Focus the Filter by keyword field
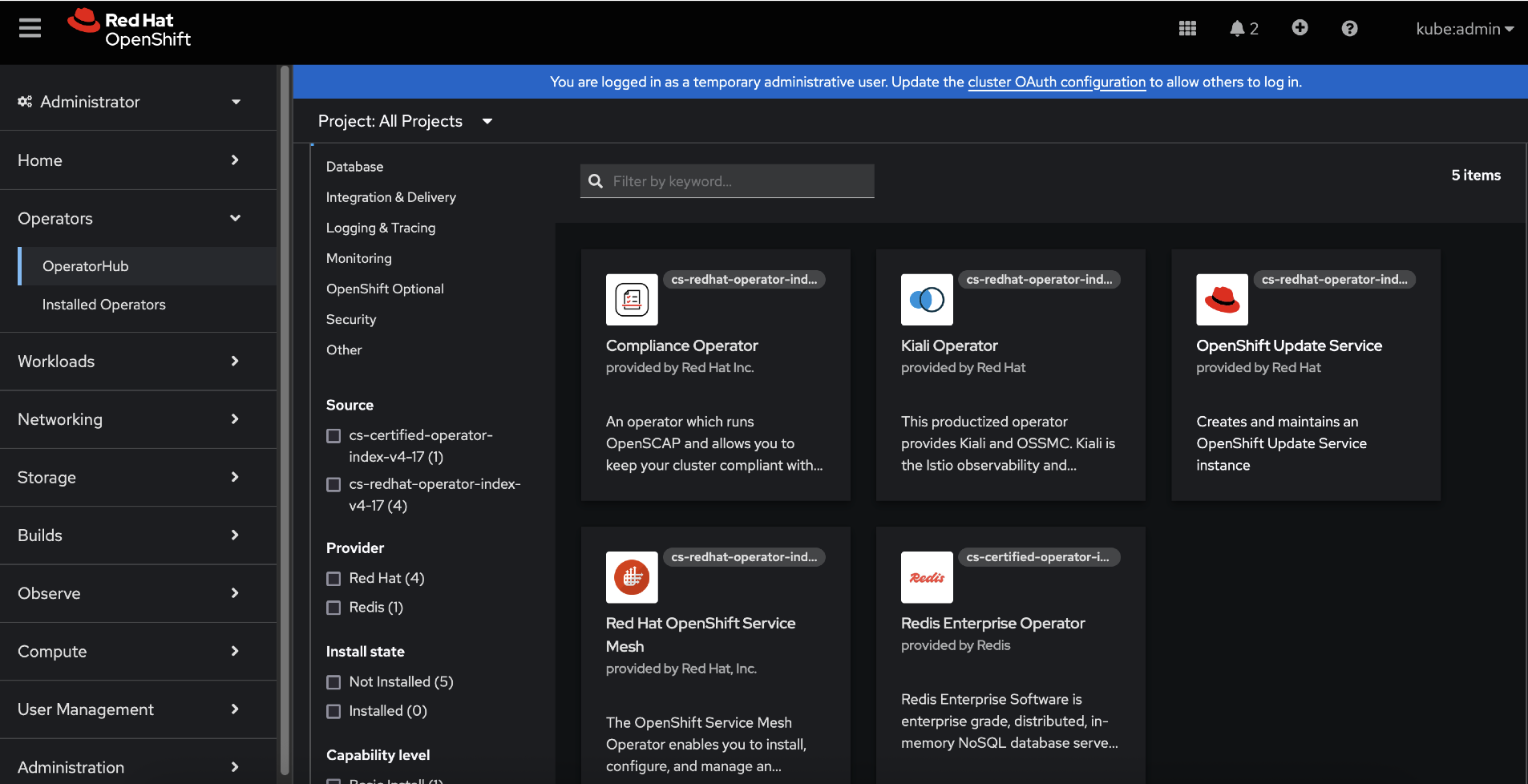The width and height of the screenshot is (1528, 784). [x=738, y=181]
